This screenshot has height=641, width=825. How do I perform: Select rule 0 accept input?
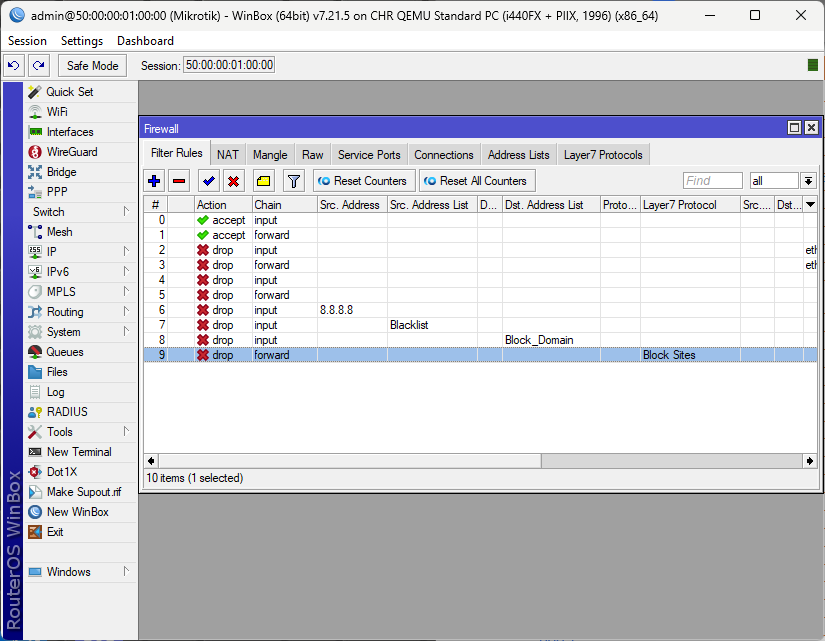tap(480, 220)
